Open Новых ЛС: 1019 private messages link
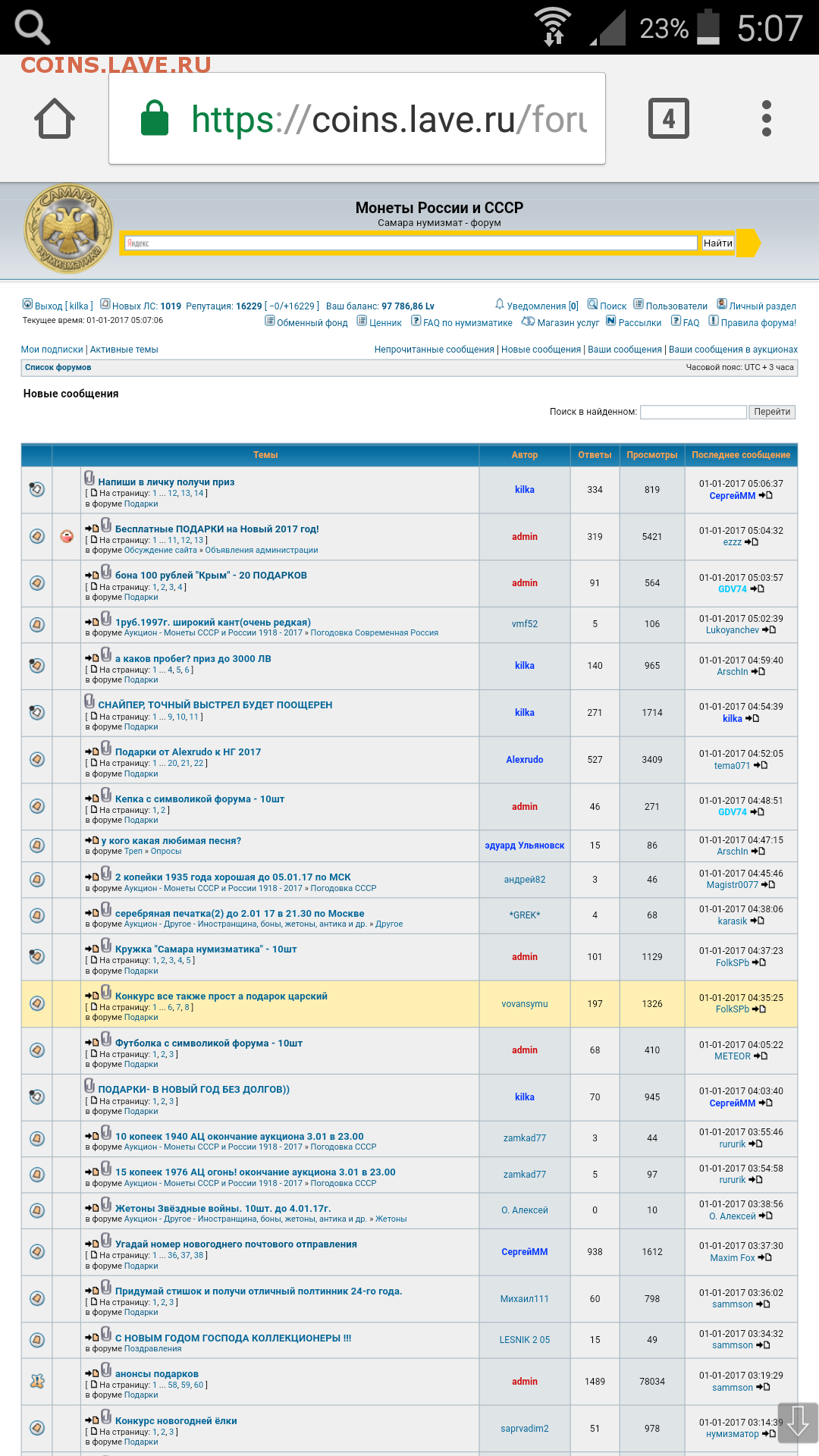 coord(146,306)
